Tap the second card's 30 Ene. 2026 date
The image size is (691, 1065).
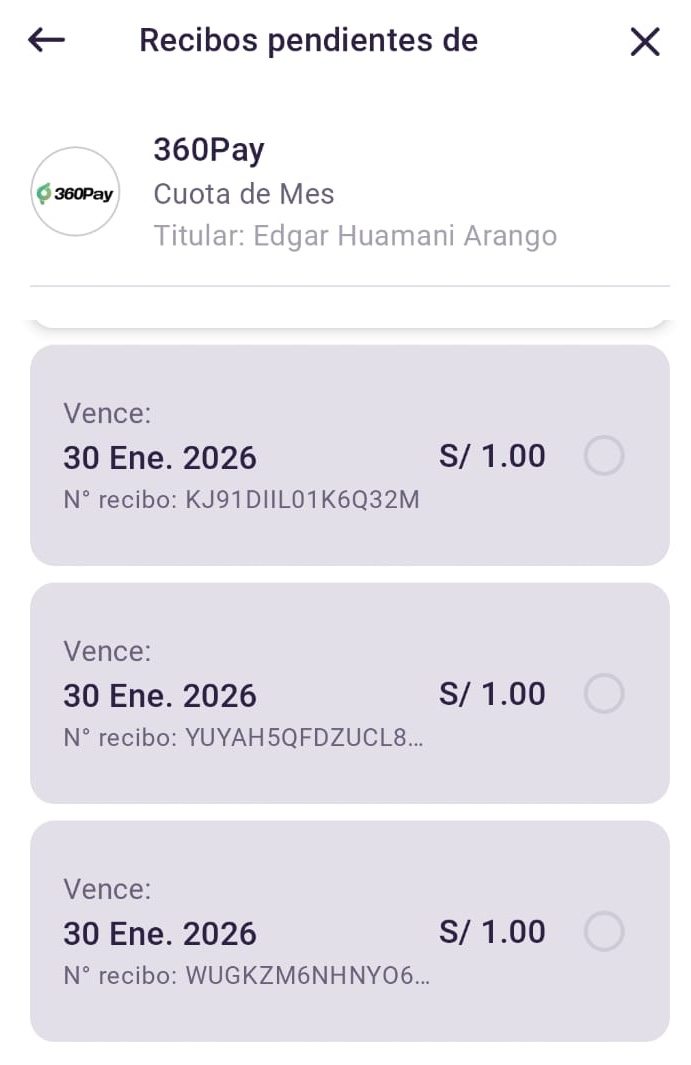point(160,695)
